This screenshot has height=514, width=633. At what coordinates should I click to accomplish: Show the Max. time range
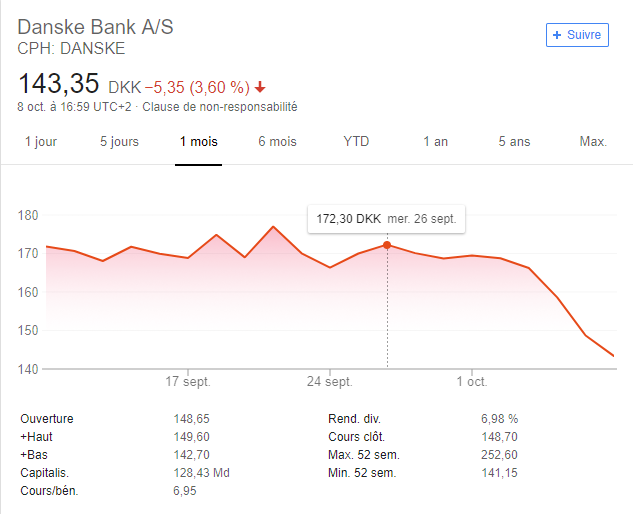[x=593, y=142]
